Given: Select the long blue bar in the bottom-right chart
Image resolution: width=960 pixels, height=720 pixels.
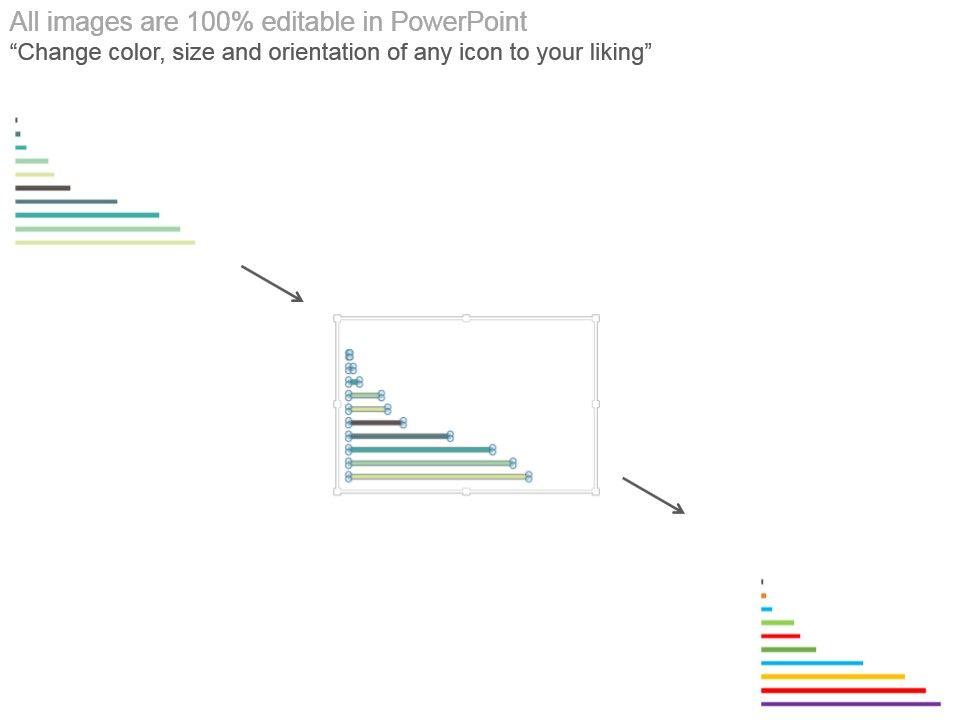Looking at the screenshot, I should pos(811,663).
